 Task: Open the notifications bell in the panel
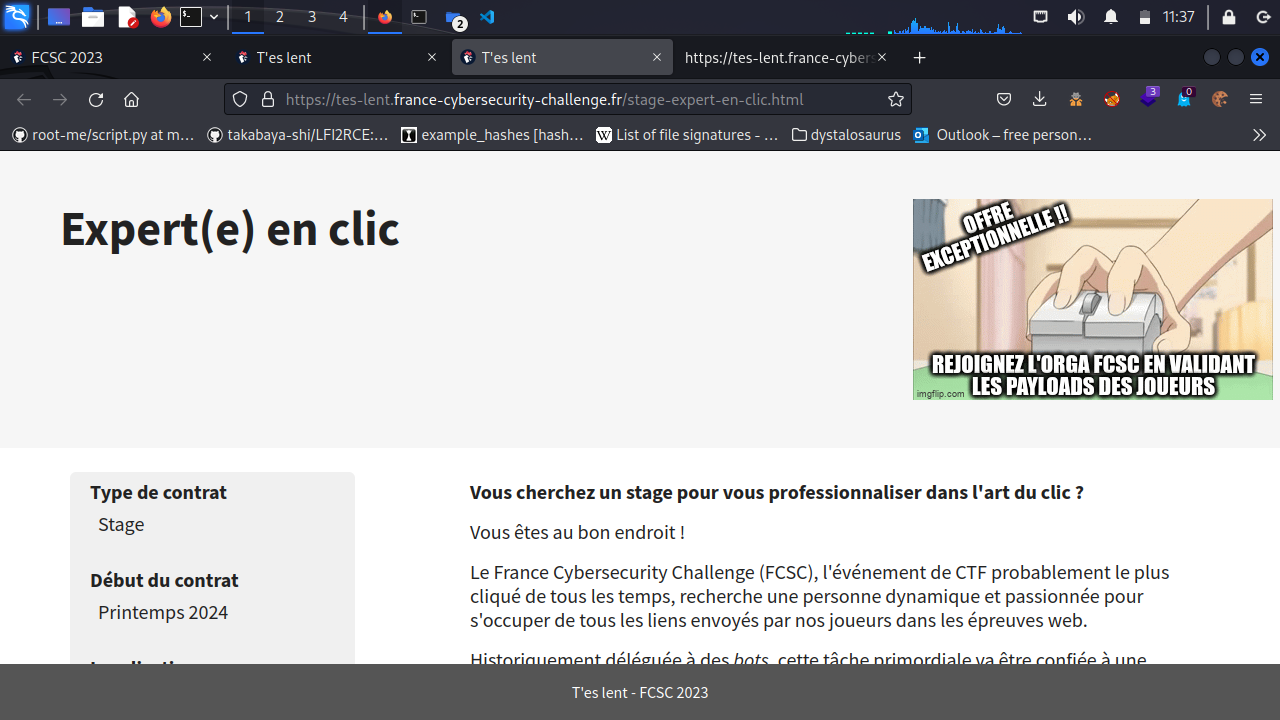(x=1111, y=17)
